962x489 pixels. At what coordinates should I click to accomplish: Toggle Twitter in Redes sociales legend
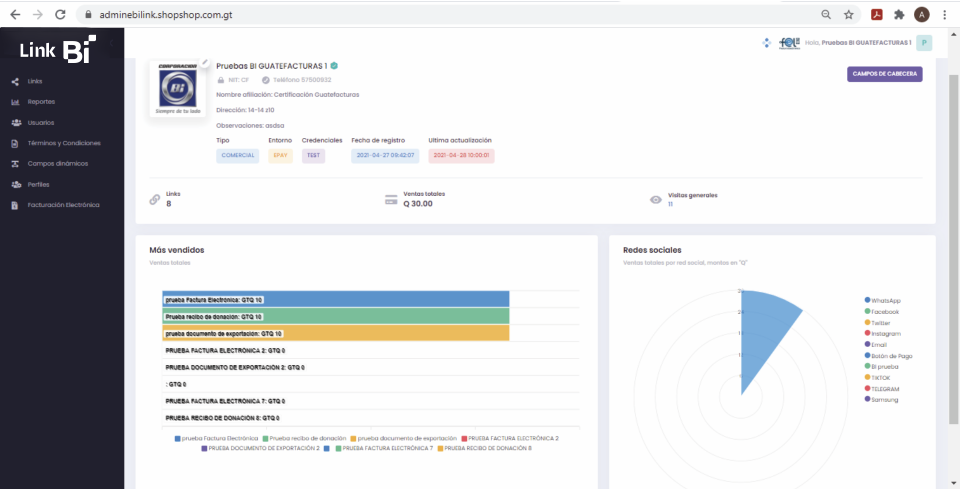(x=877, y=323)
